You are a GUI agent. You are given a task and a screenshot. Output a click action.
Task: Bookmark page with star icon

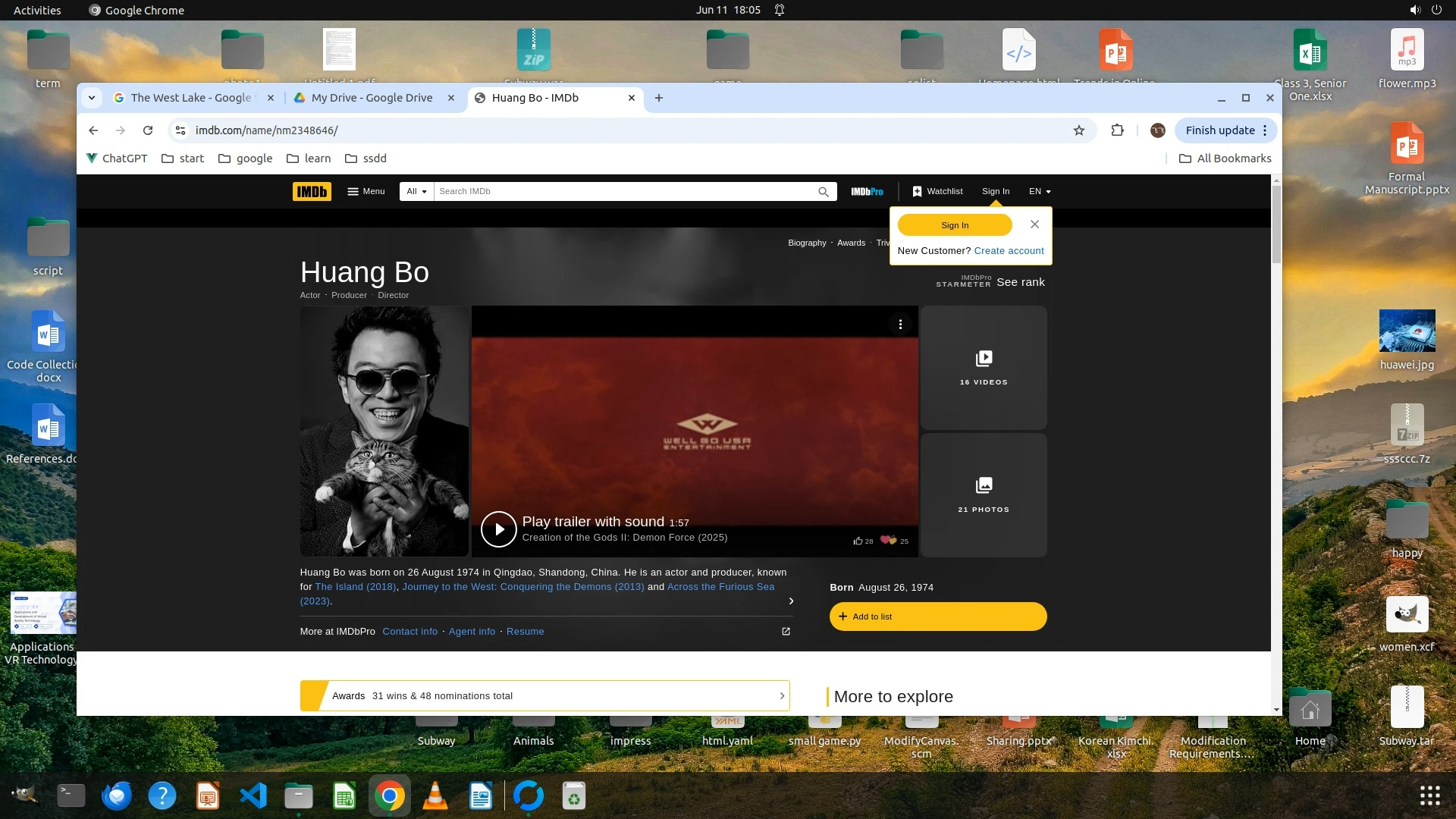[x=1078, y=130]
